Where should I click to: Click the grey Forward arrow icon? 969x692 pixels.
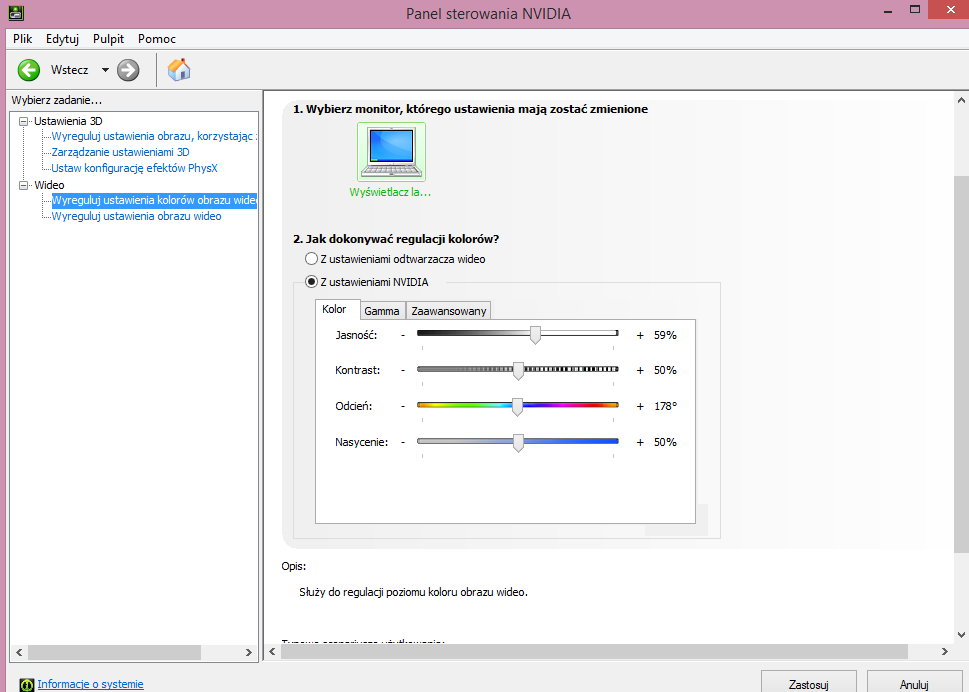(128, 70)
